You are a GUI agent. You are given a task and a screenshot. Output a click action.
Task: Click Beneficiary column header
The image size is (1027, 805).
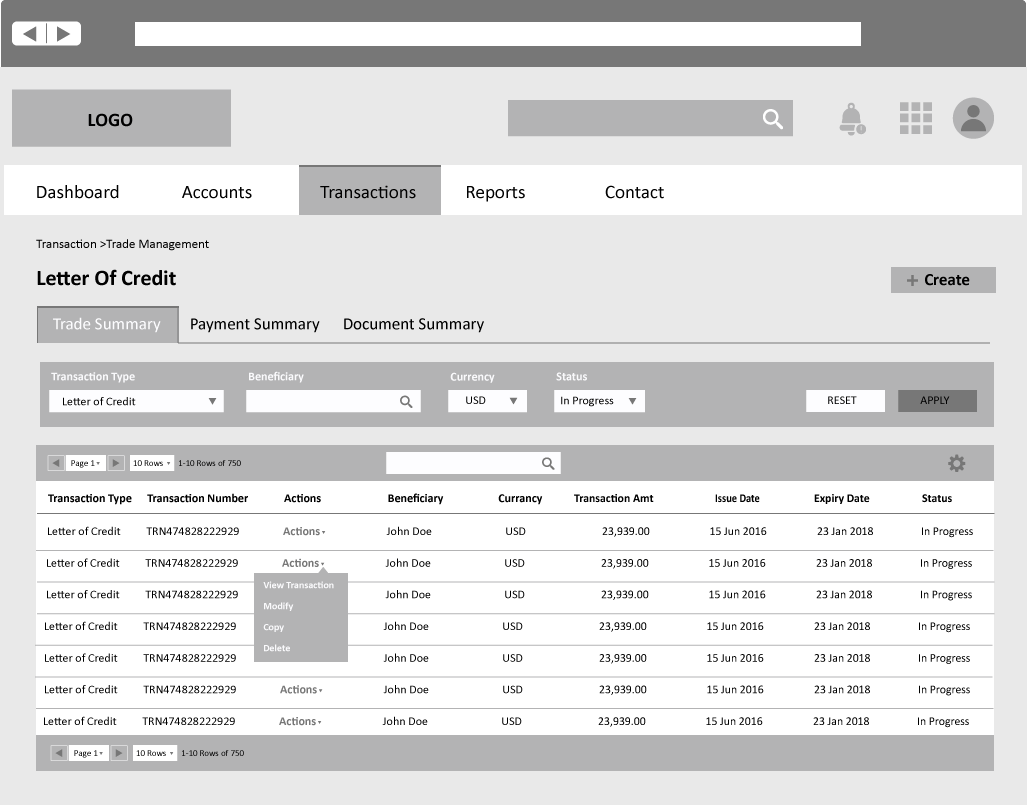pos(415,498)
